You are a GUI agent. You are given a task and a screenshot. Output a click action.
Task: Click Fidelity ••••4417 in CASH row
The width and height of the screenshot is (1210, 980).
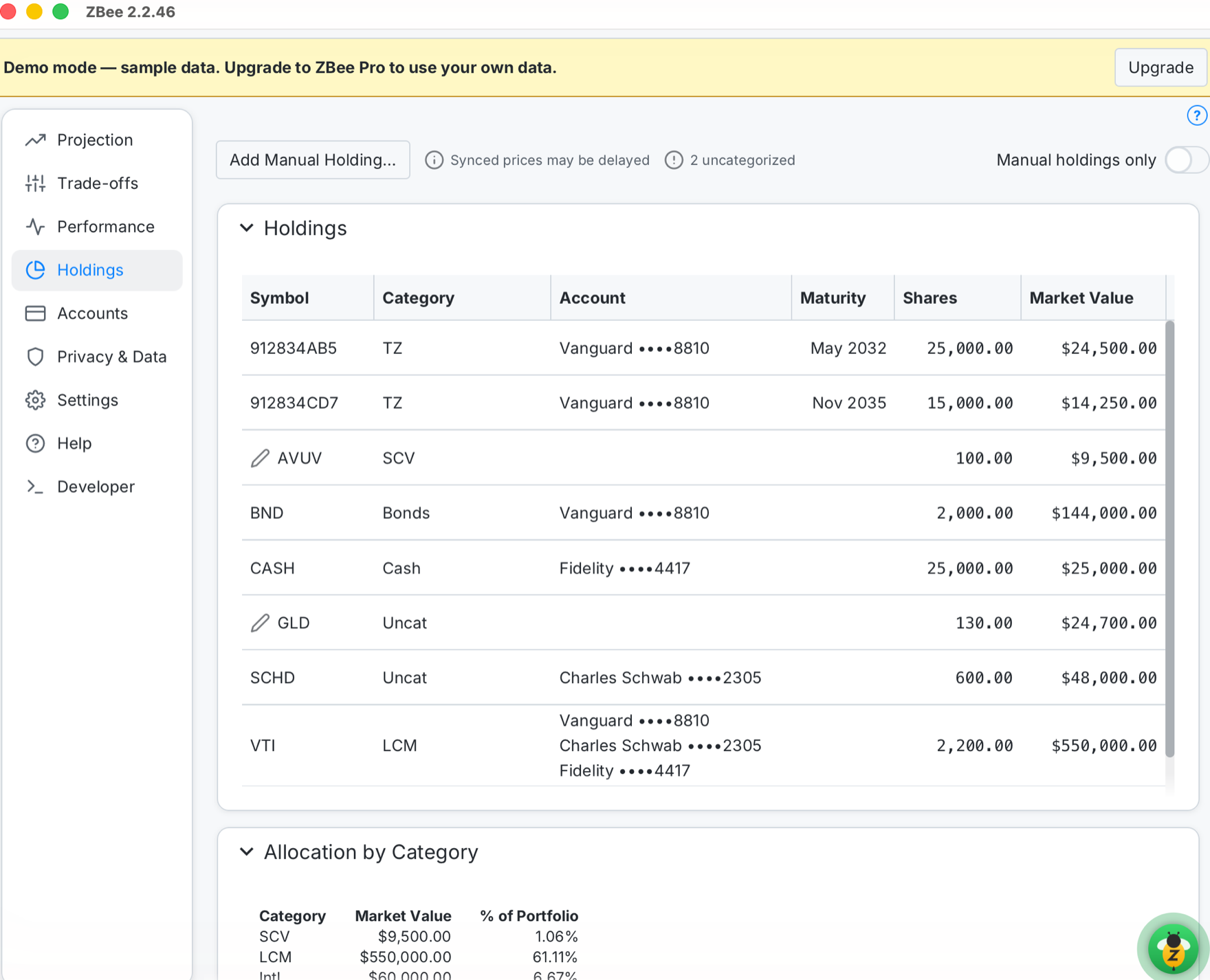tap(624, 568)
